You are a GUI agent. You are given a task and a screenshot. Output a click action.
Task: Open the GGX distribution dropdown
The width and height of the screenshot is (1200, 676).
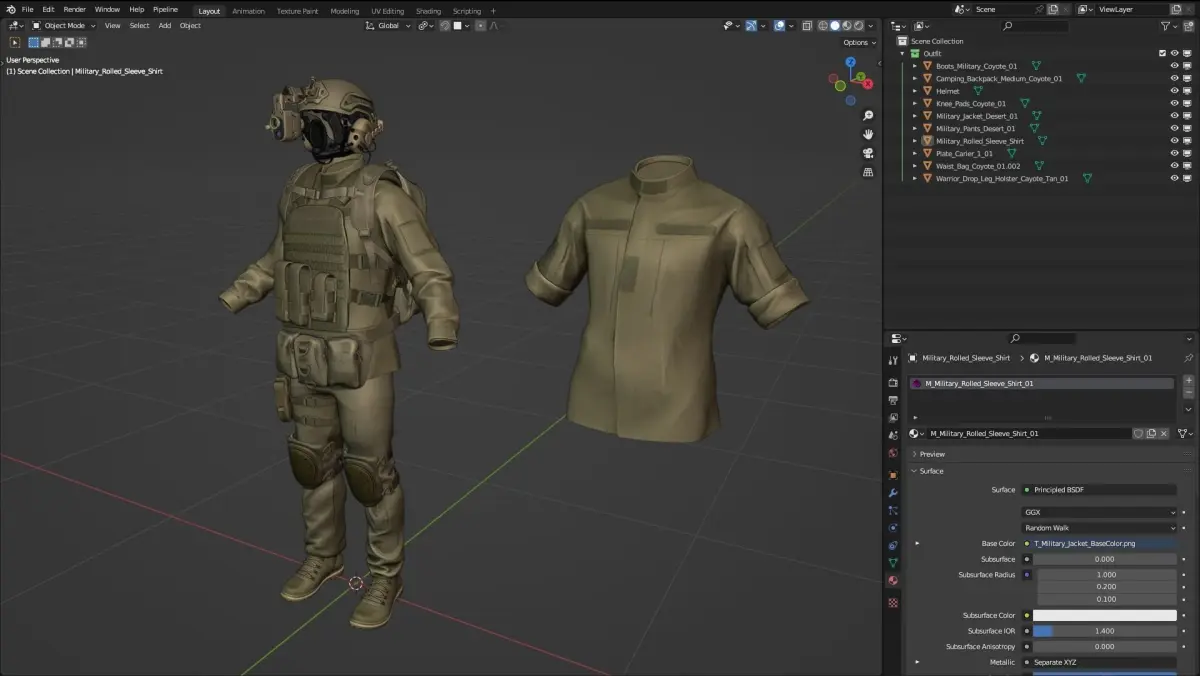[1100, 512]
